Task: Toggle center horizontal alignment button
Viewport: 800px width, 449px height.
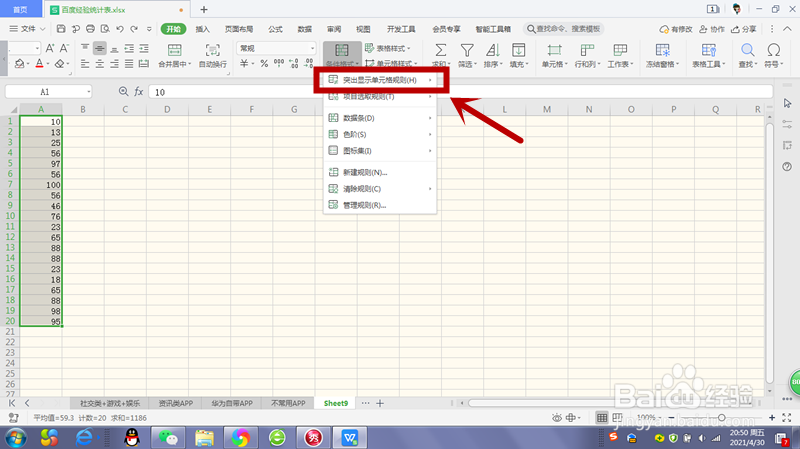Action: tap(100, 64)
